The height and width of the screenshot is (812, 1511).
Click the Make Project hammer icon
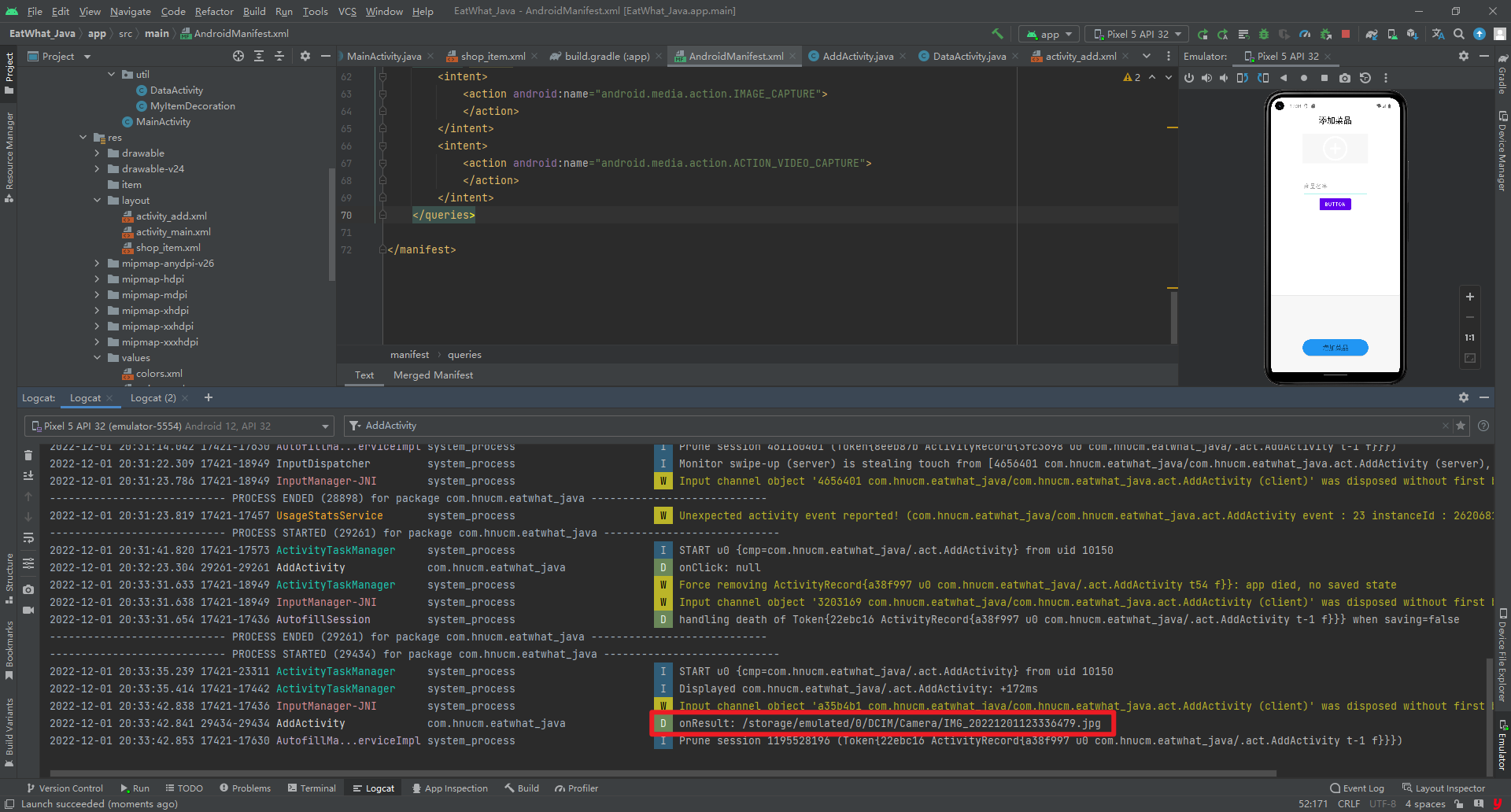click(x=997, y=34)
